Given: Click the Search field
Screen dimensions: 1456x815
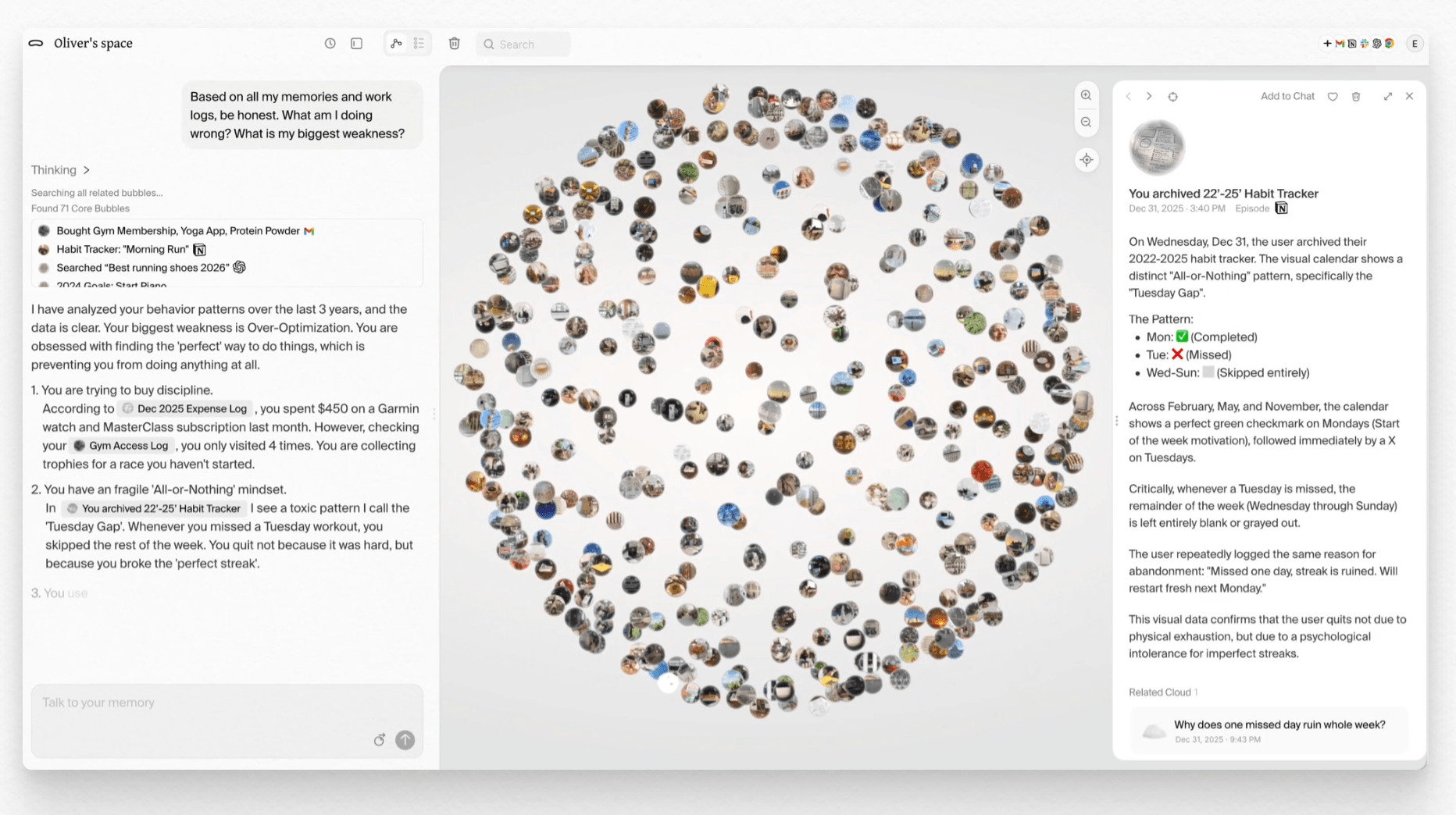Looking at the screenshot, I should [x=523, y=44].
